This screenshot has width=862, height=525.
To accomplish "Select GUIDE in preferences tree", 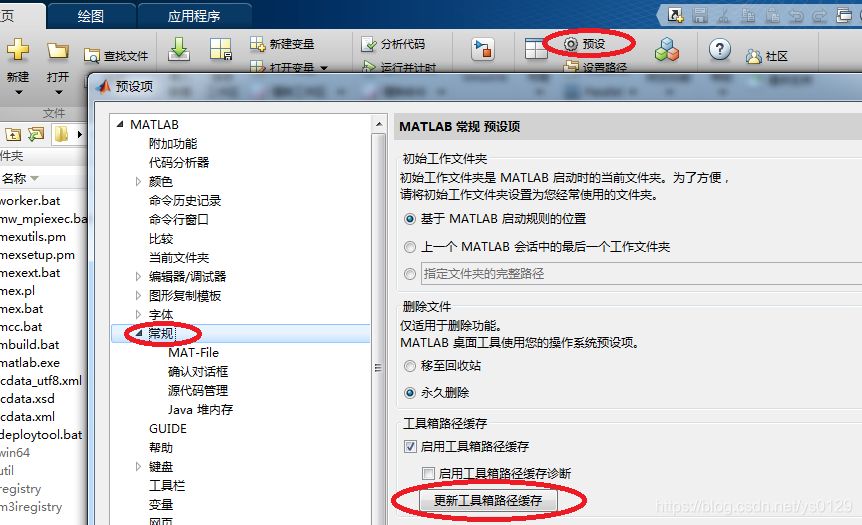I will [168, 429].
